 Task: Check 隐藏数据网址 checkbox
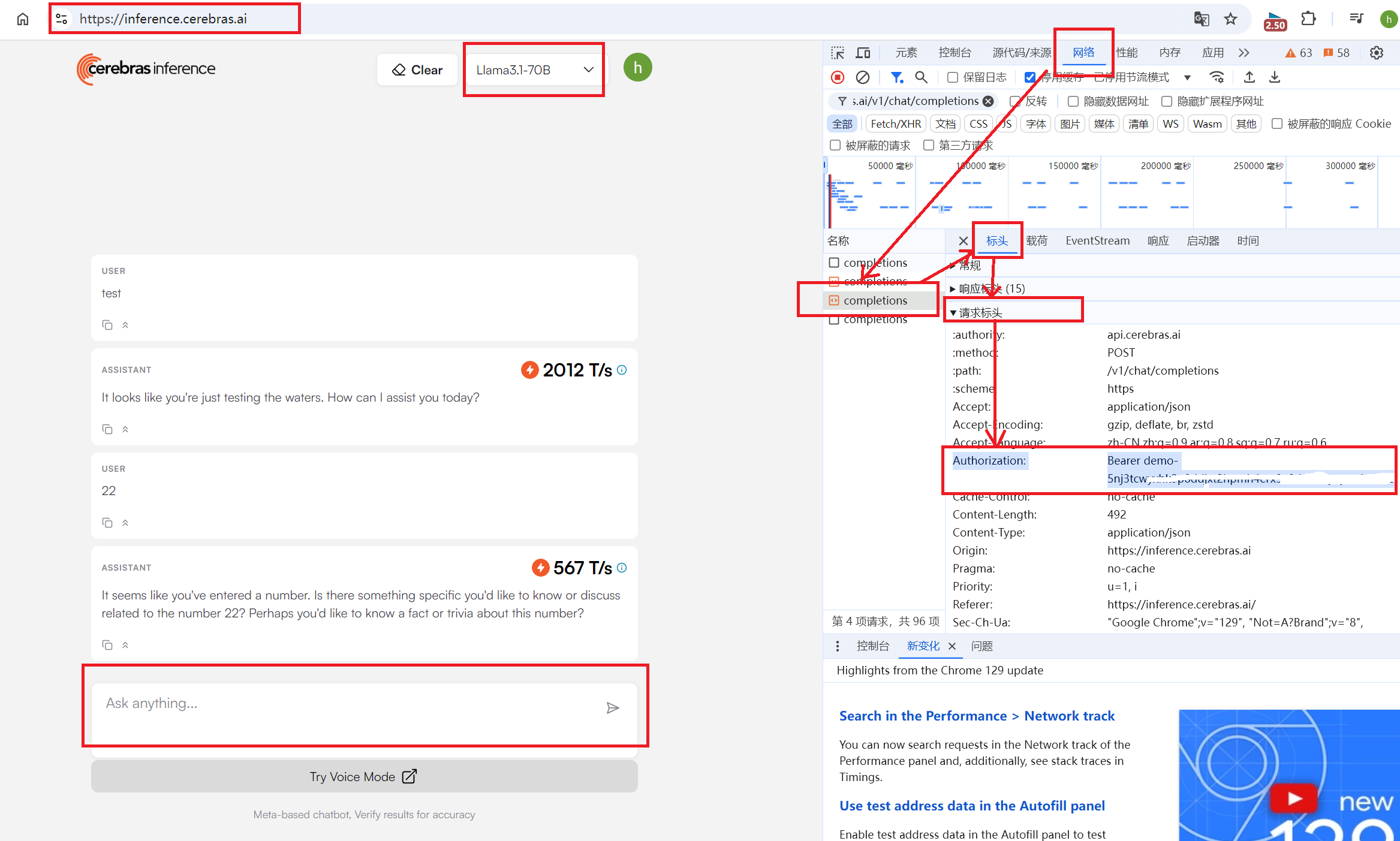click(1073, 101)
